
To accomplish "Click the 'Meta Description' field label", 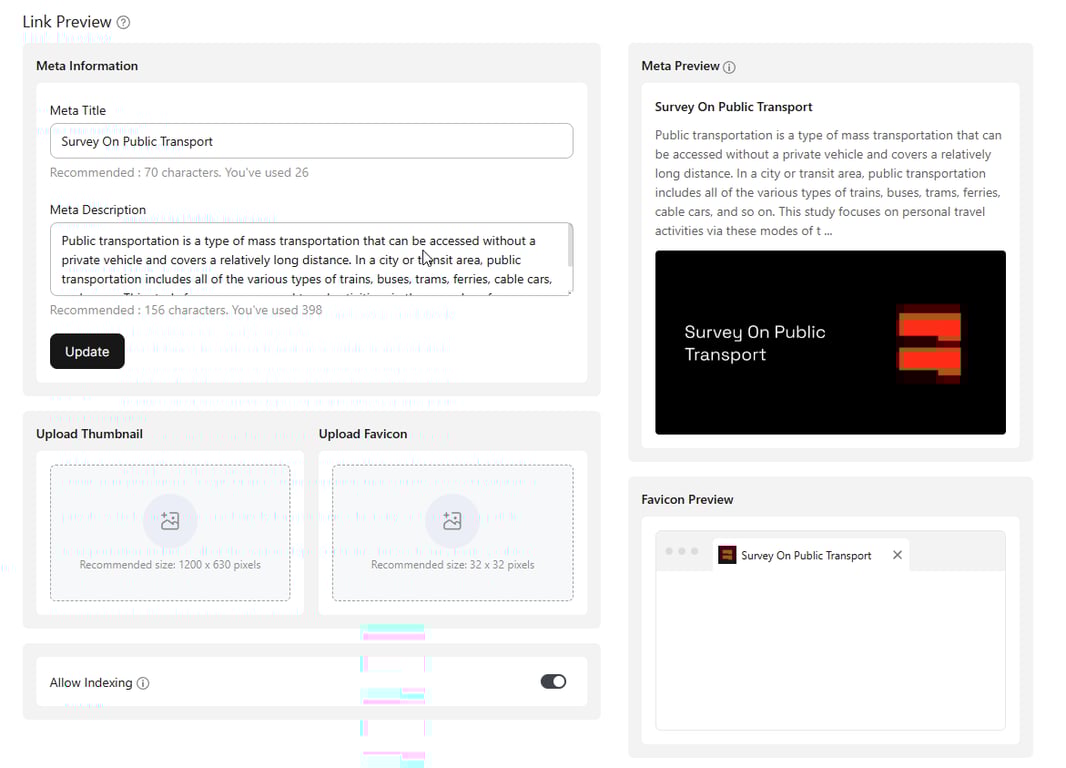I will [98, 209].
